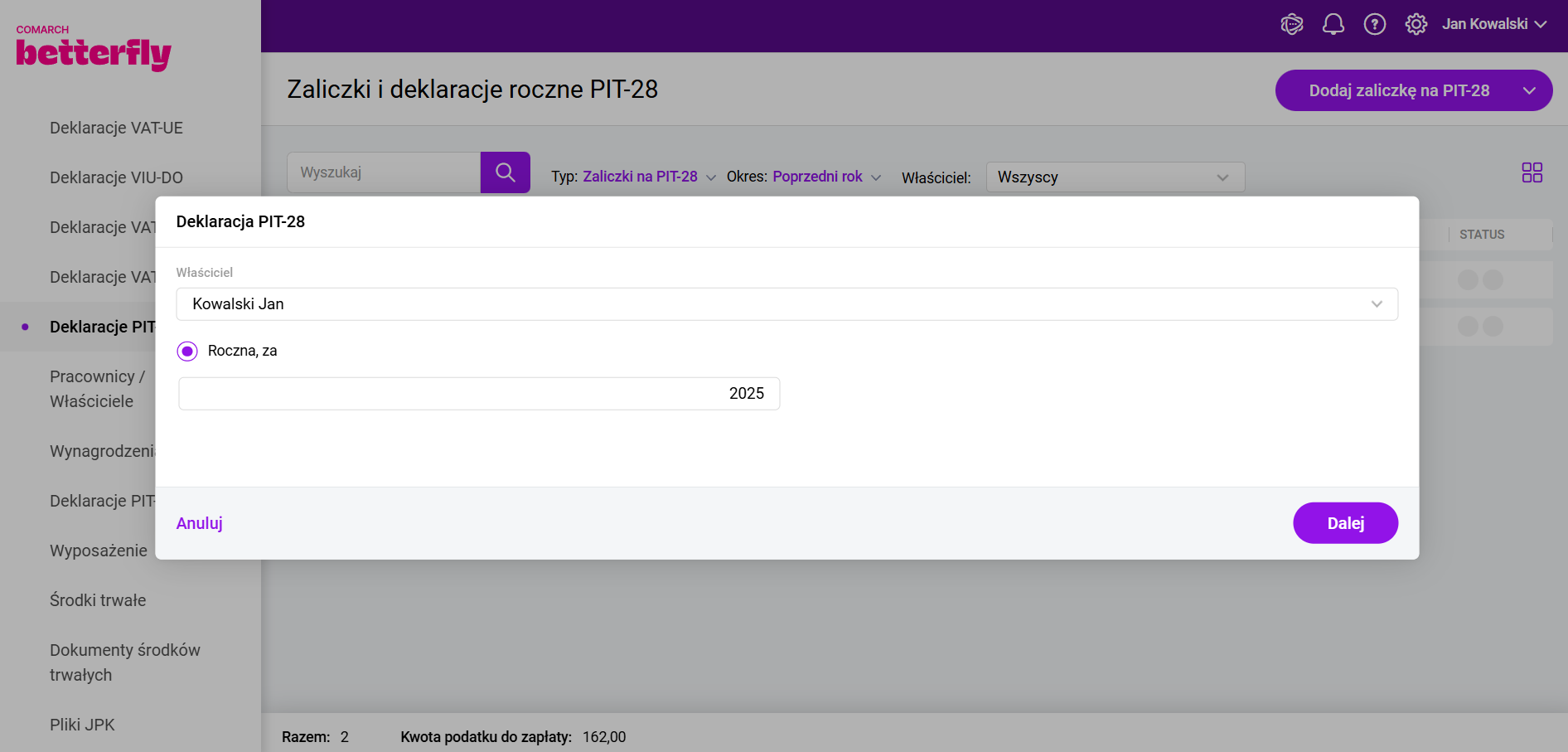Image resolution: width=1568 pixels, height=752 pixels.
Task: Switch to tile grid view icon
Action: click(1532, 172)
